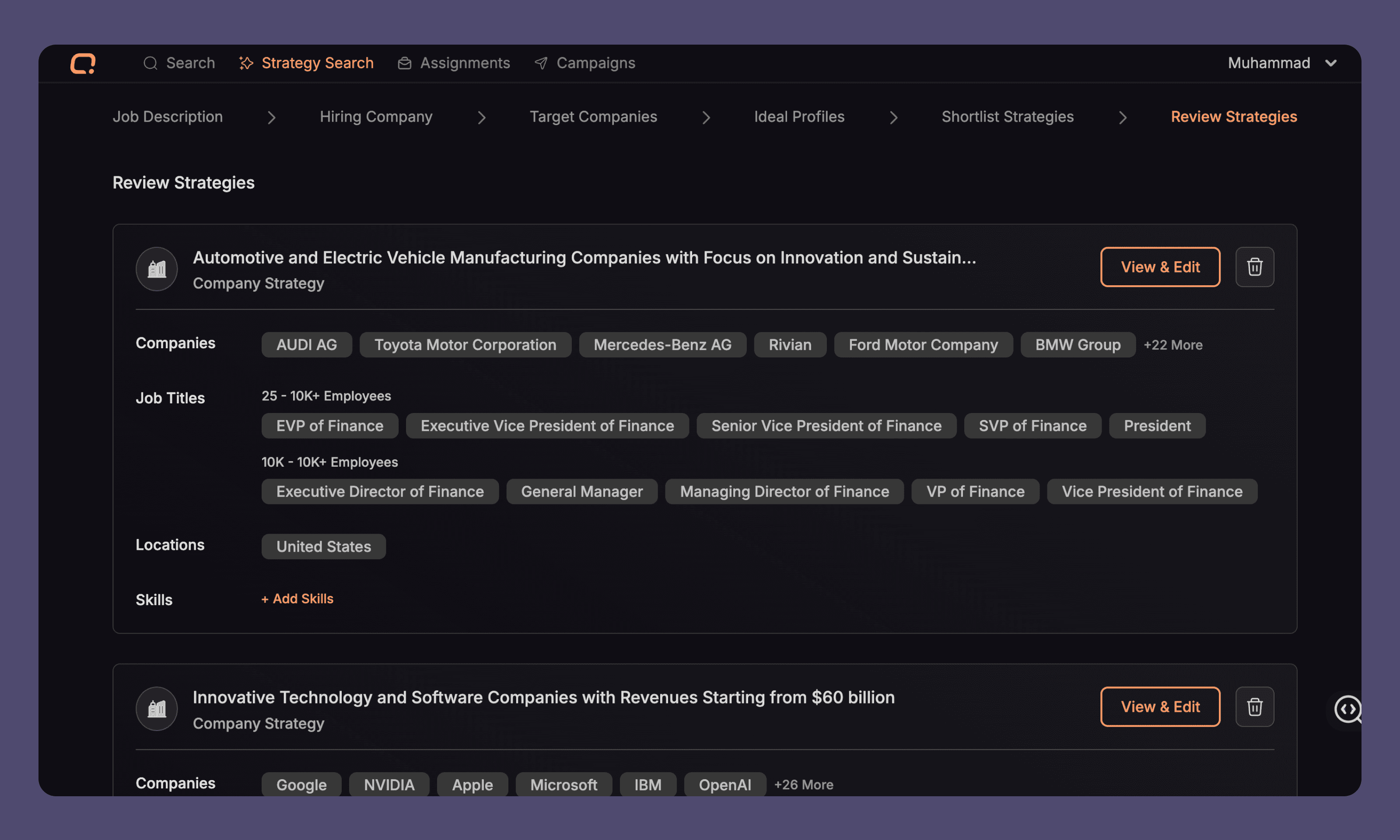This screenshot has height=840, width=1400.
Task: Click the Automotive and Electric Vehicle strategy title
Action: [x=584, y=258]
